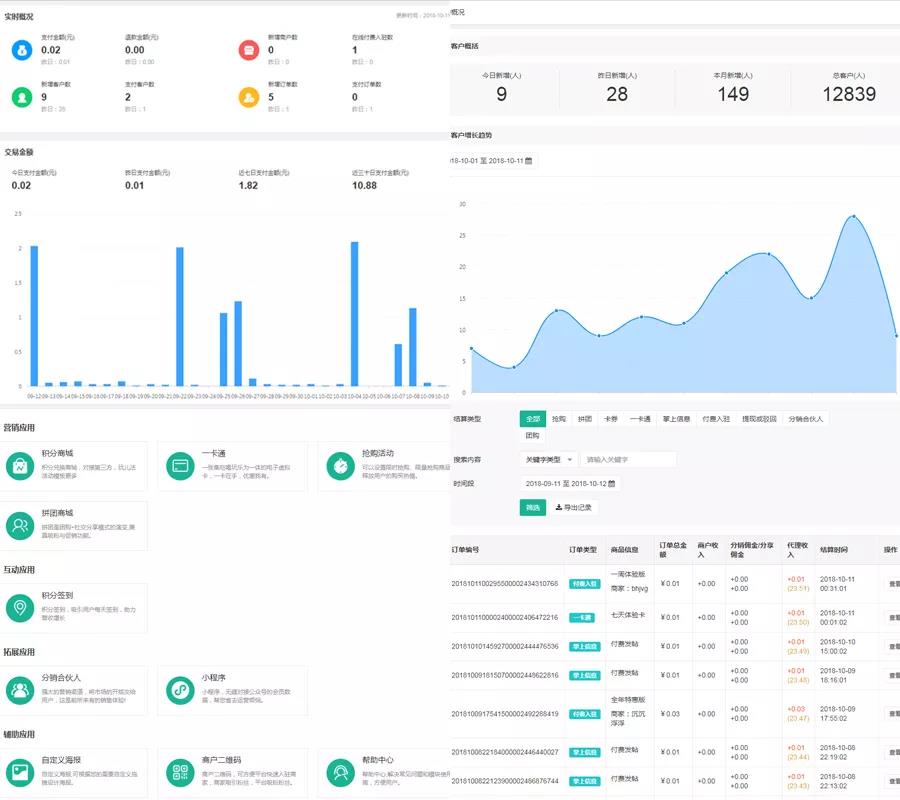Click the 结算时间 column header
900x800 pixels.
tap(833, 550)
